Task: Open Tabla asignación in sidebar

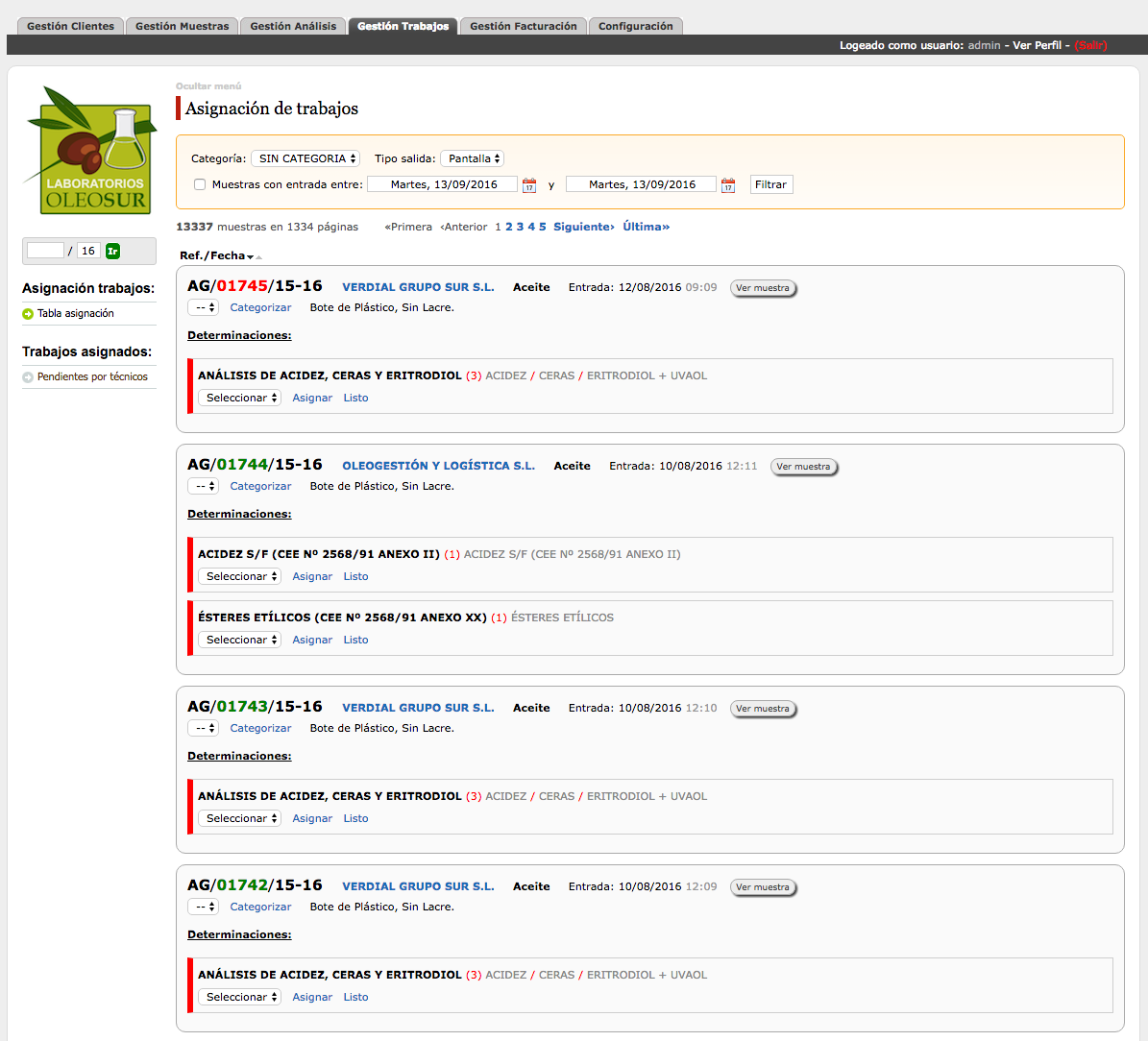Action: (x=75, y=314)
